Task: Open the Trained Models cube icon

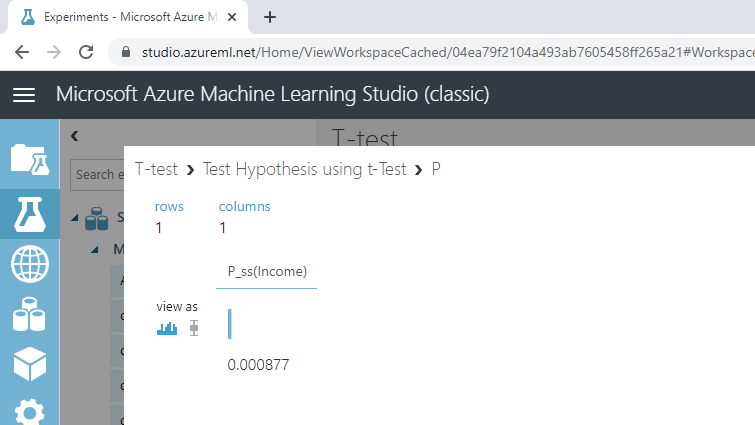Action: [x=30, y=364]
